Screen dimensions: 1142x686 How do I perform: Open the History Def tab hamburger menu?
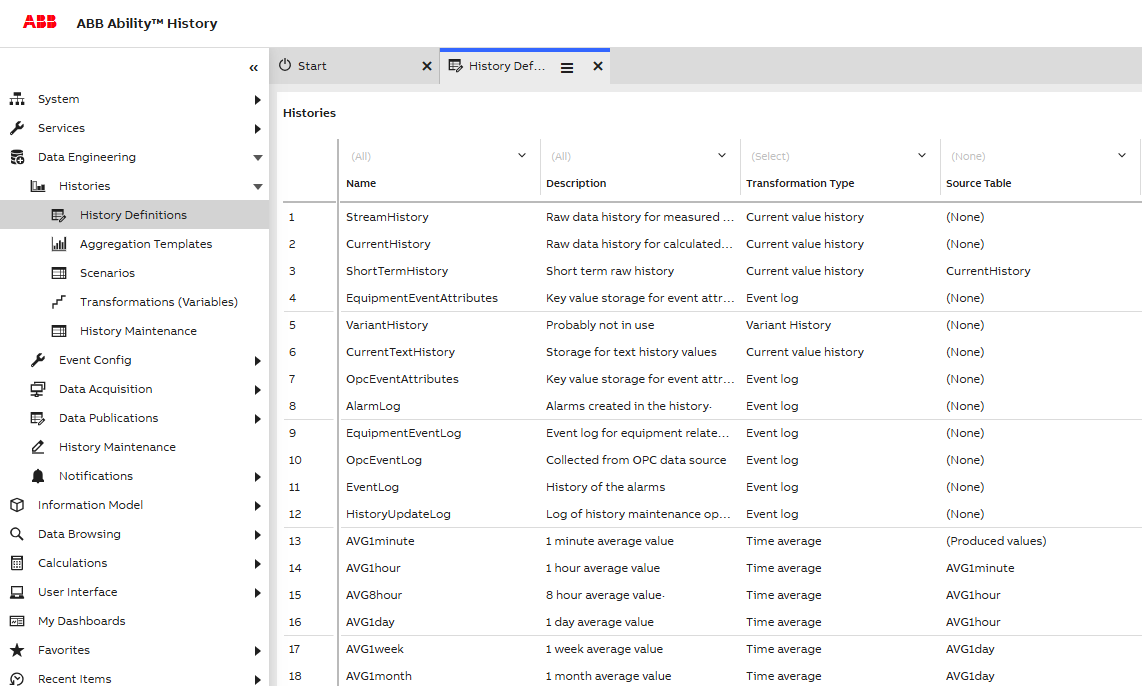coord(567,68)
